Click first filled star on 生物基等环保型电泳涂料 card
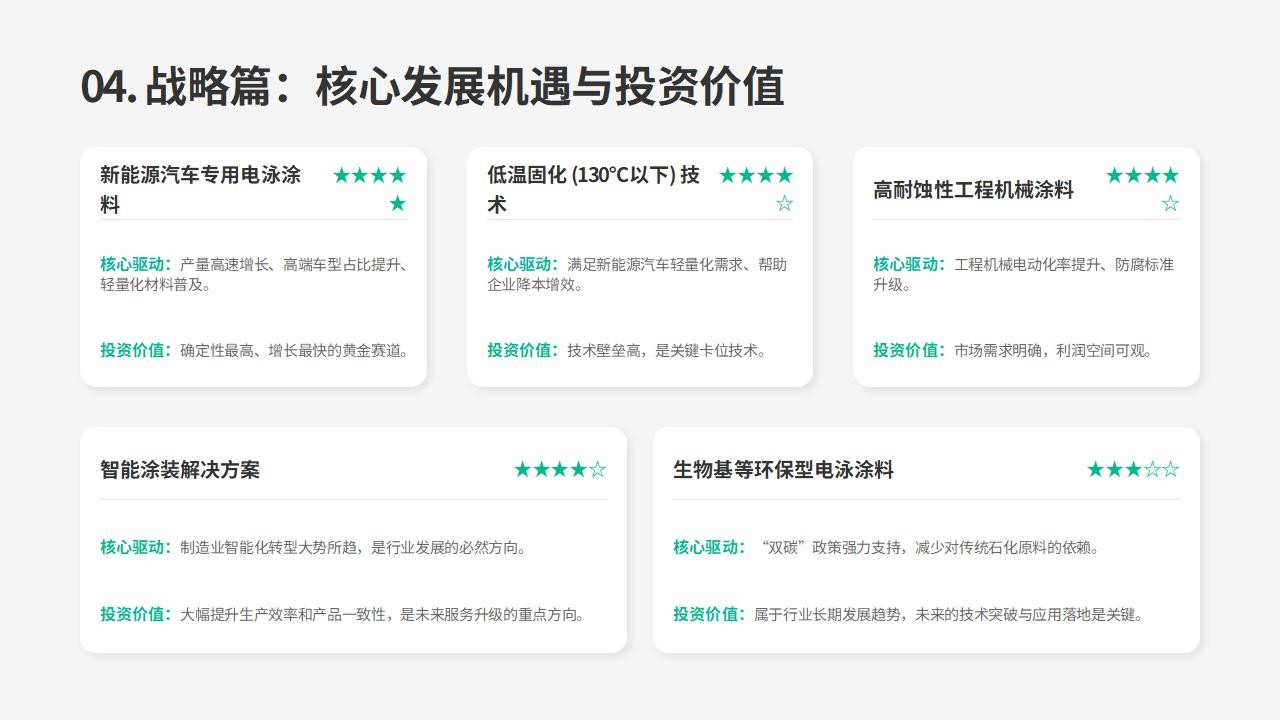Screen dimensions: 1280x720 pos(1095,470)
